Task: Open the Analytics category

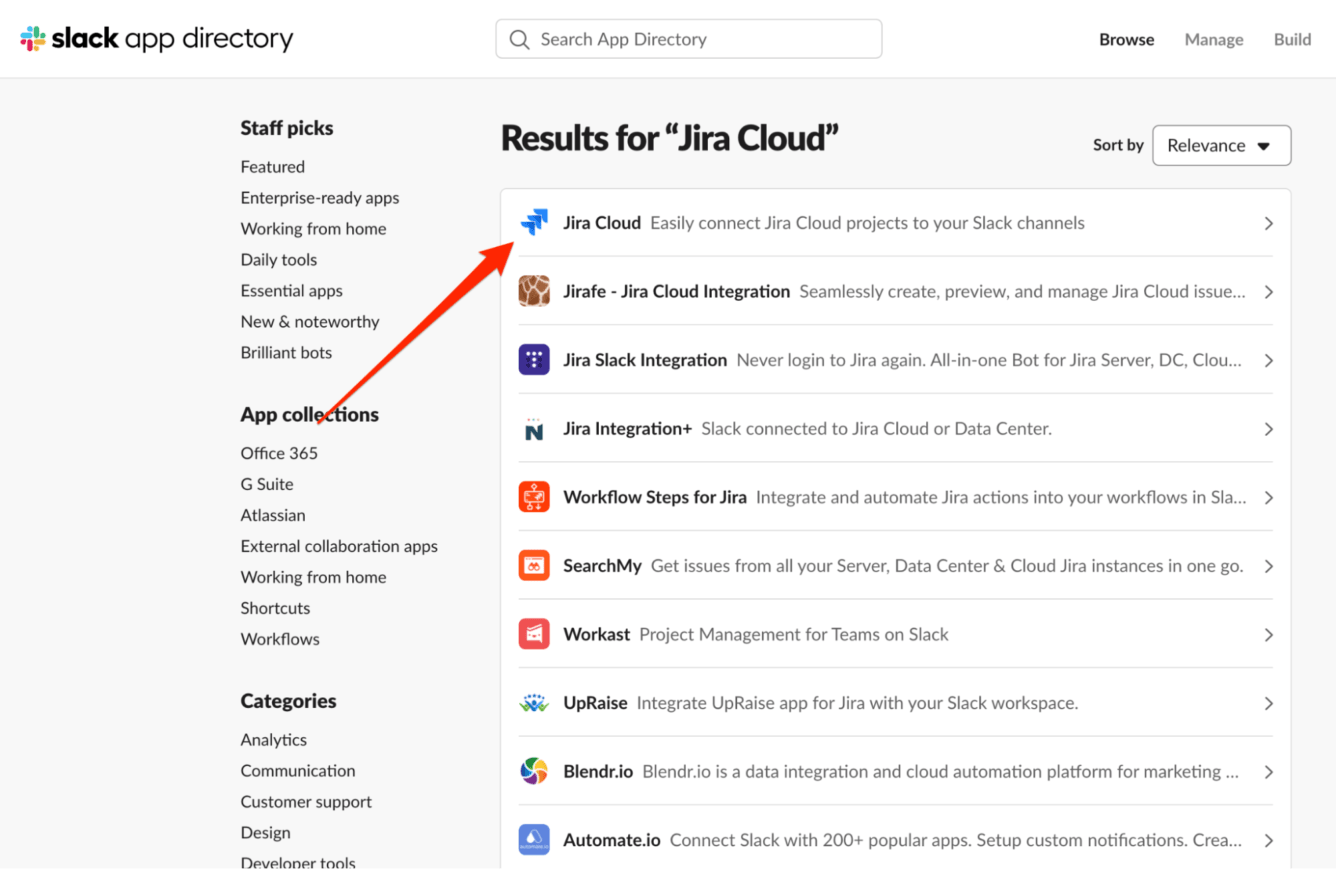Action: pyautogui.click(x=274, y=740)
